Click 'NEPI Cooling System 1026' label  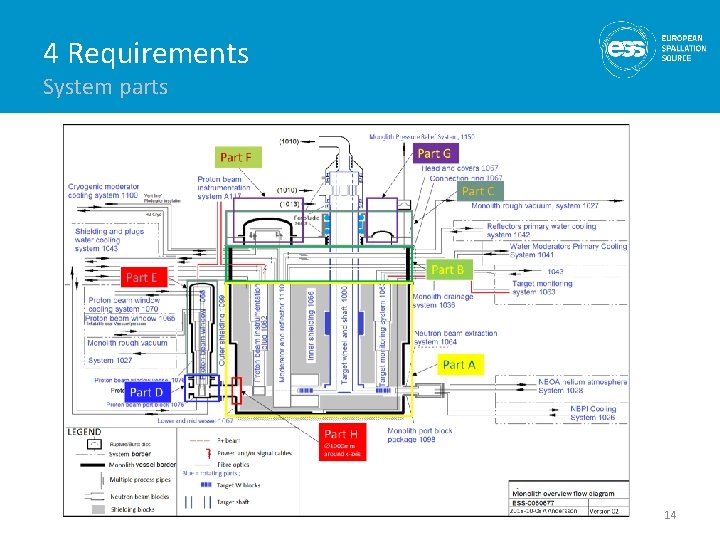click(x=593, y=413)
